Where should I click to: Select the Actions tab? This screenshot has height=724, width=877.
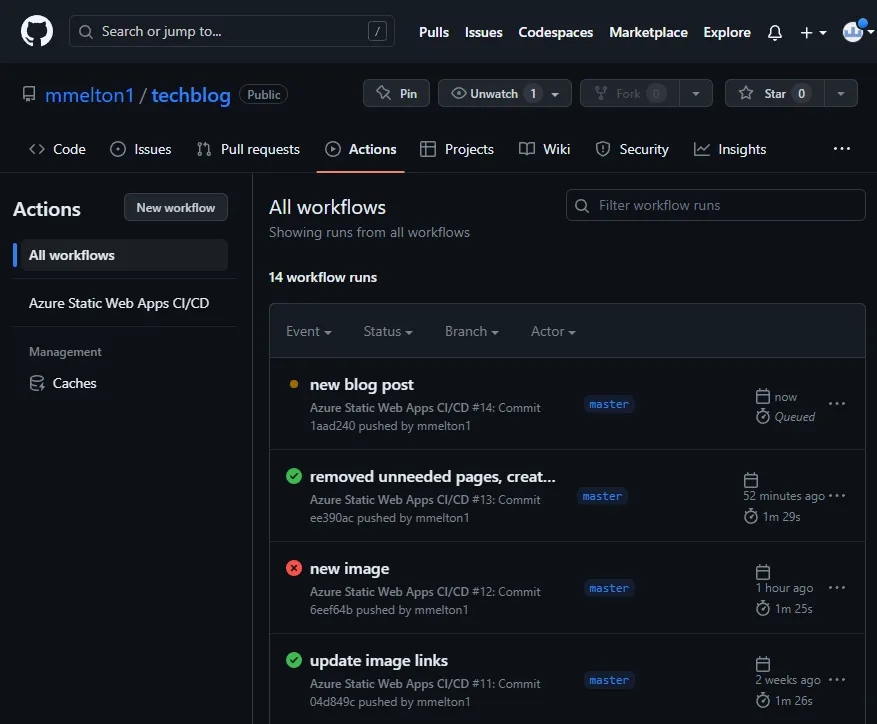coord(361,149)
